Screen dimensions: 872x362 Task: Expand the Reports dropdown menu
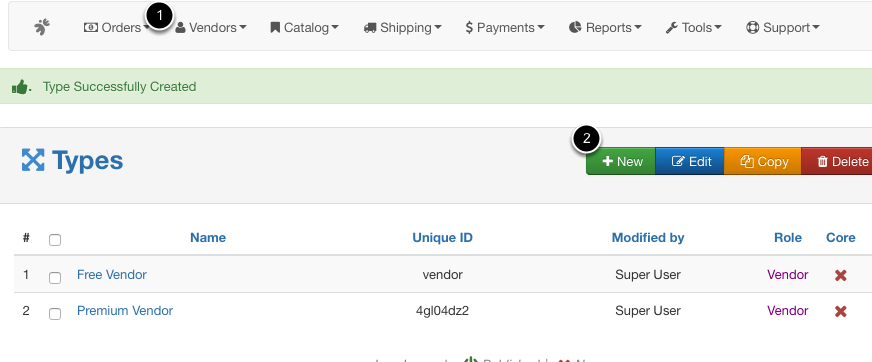[605, 27]
